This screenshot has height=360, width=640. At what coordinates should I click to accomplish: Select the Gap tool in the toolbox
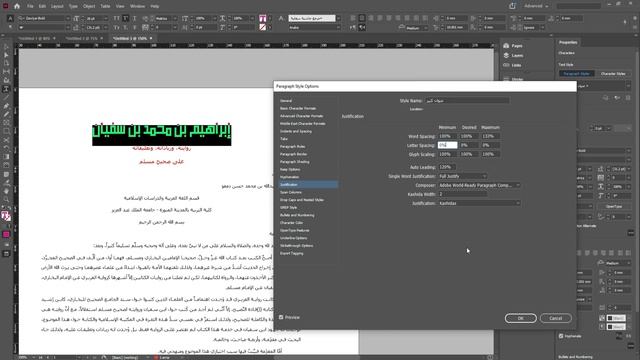(6, 72)
